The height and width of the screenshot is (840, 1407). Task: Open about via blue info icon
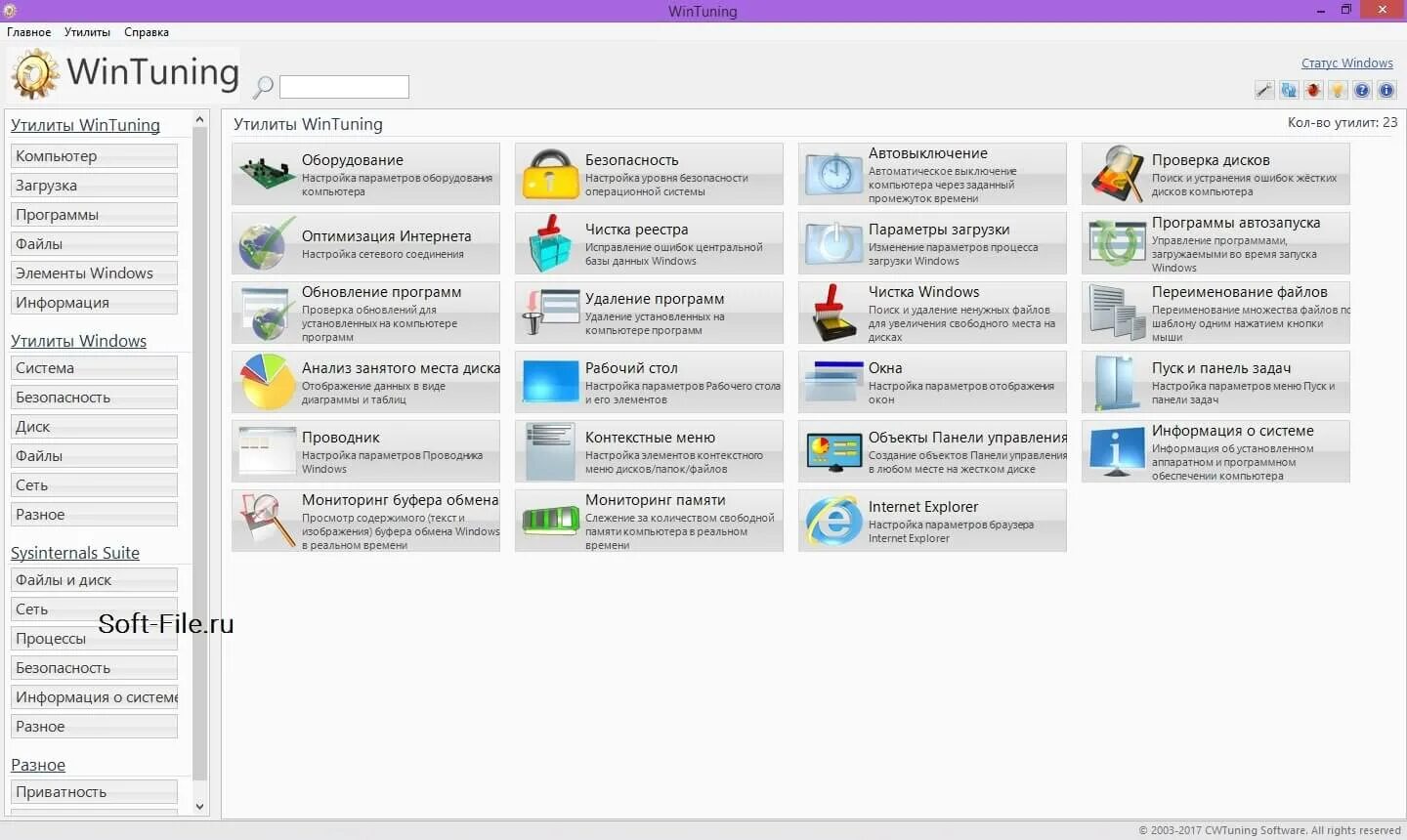tap(1386, 90)
